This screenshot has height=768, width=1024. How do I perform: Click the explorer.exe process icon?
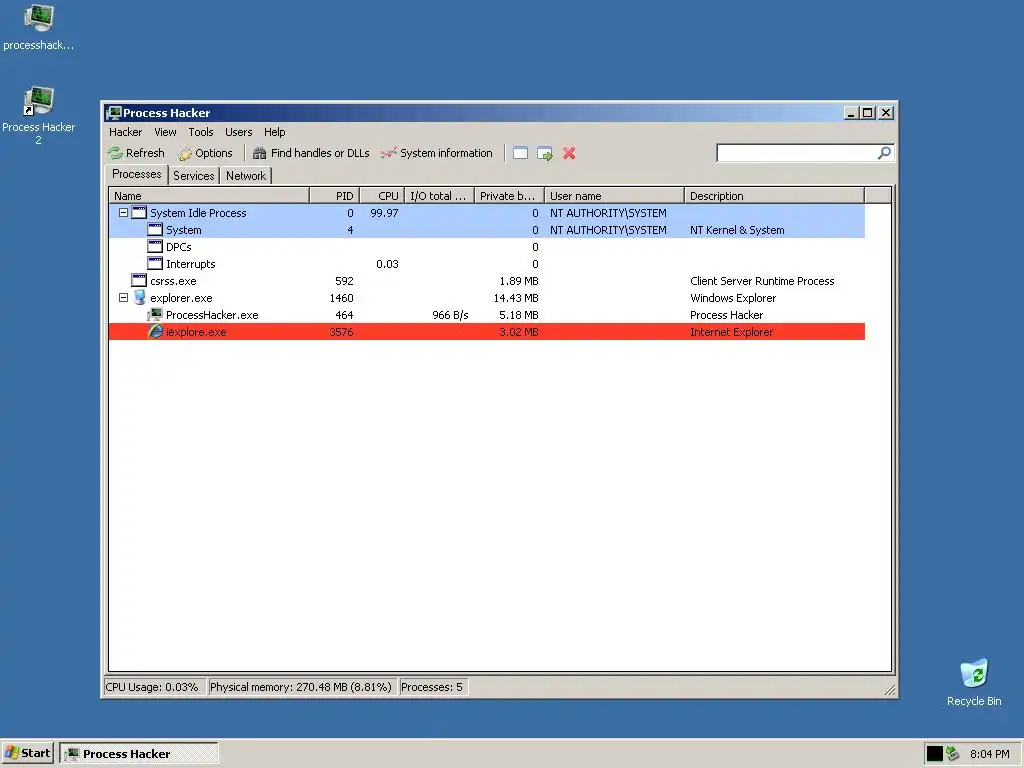click(x=139, y=298)
